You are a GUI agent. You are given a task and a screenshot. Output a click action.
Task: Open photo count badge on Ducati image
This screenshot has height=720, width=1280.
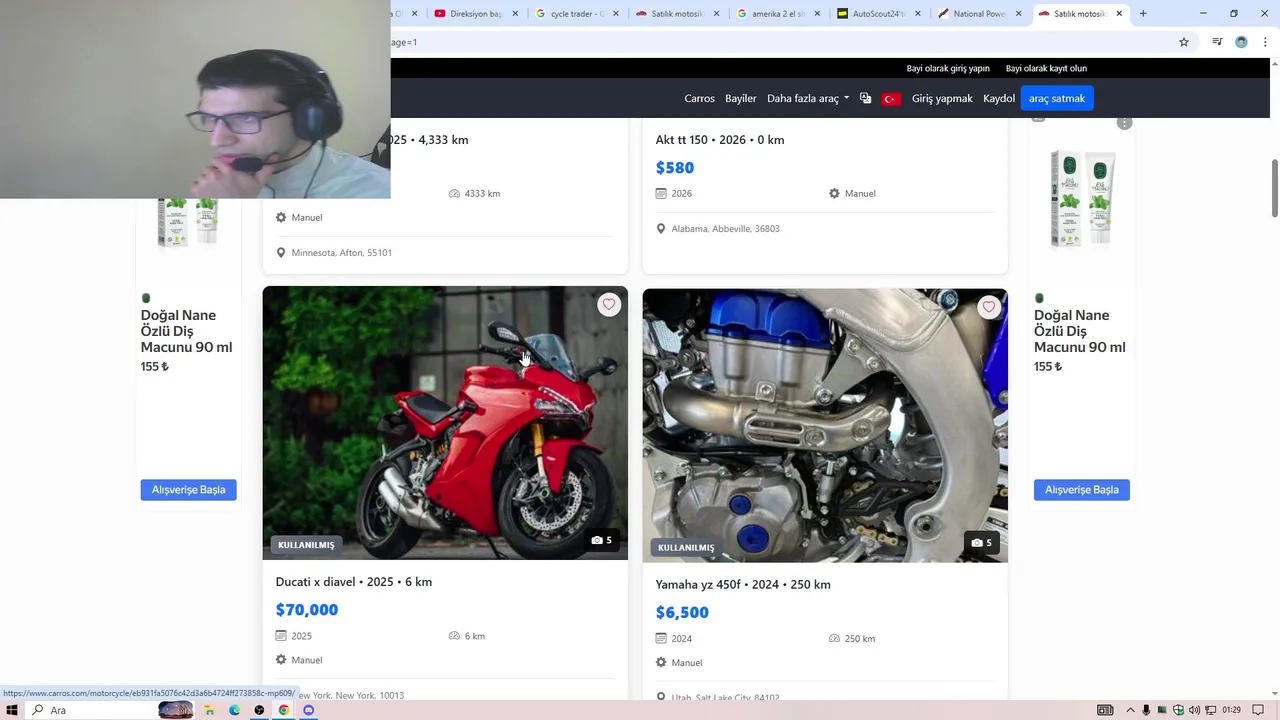click(602, 540)
